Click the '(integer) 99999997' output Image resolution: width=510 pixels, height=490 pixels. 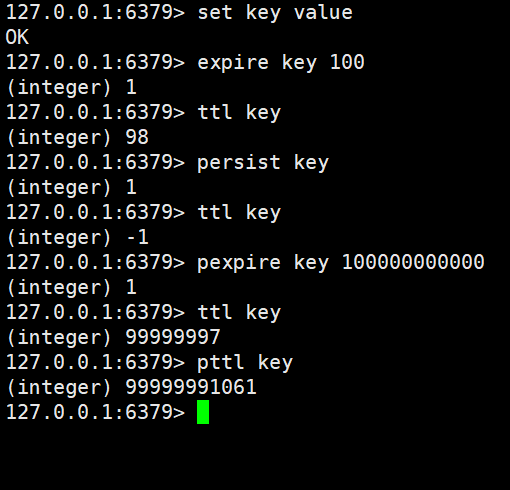tap(113, 337)
